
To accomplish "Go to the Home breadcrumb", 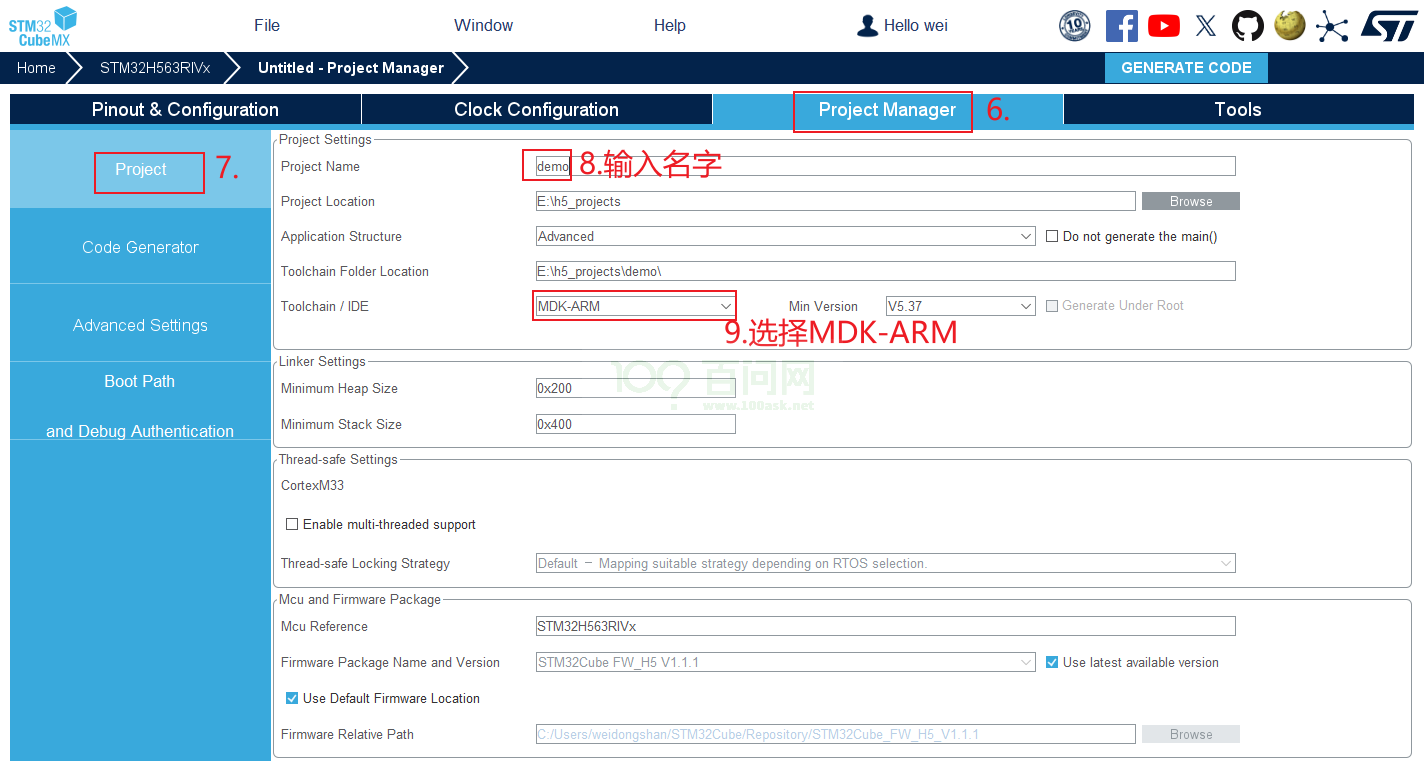I will 36,68.
